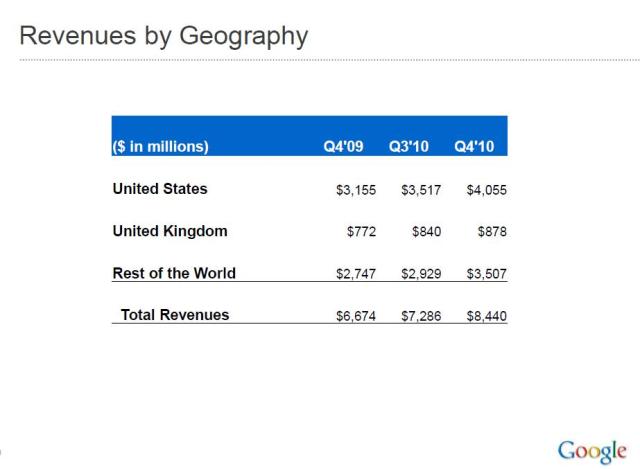Click the Rest of the World row label
Viewport: 640px width, 469px height.
[174, 273]
